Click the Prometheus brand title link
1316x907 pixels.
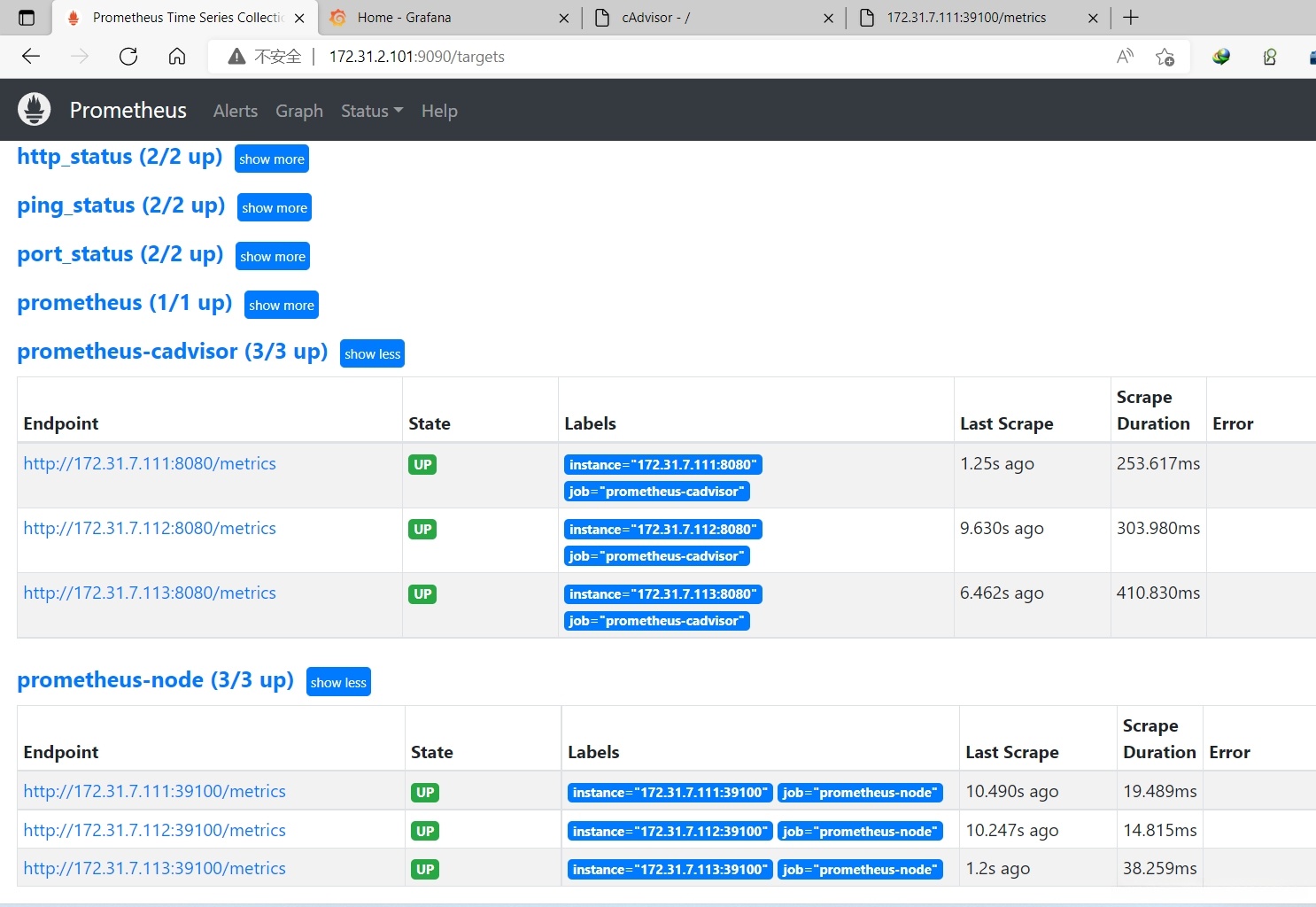(128, 110)
